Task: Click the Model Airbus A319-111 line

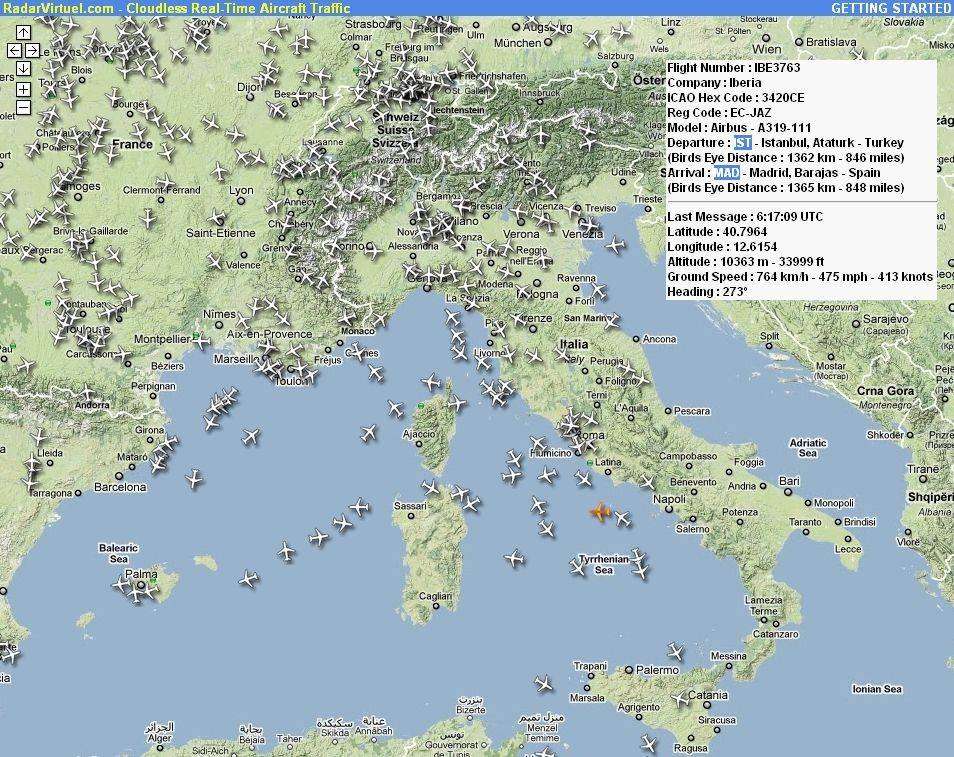Action: point(739,128)
